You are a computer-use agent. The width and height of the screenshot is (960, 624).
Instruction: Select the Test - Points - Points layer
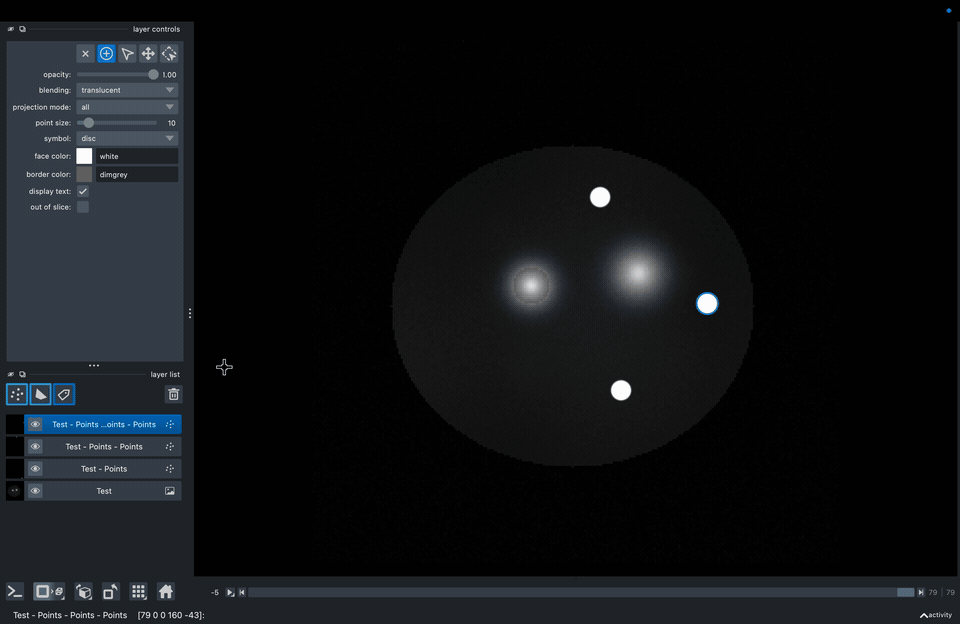coord(103,447)
